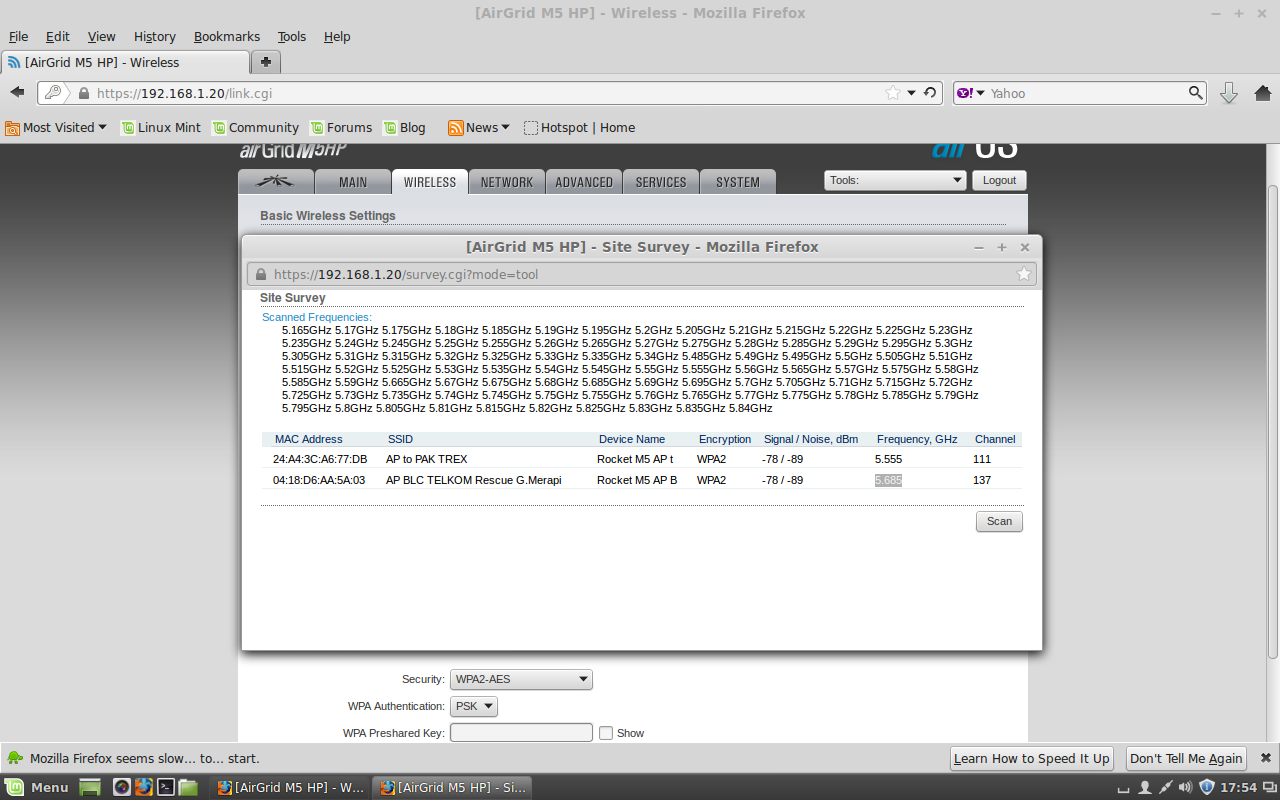Open new tab with plus button

266,62
